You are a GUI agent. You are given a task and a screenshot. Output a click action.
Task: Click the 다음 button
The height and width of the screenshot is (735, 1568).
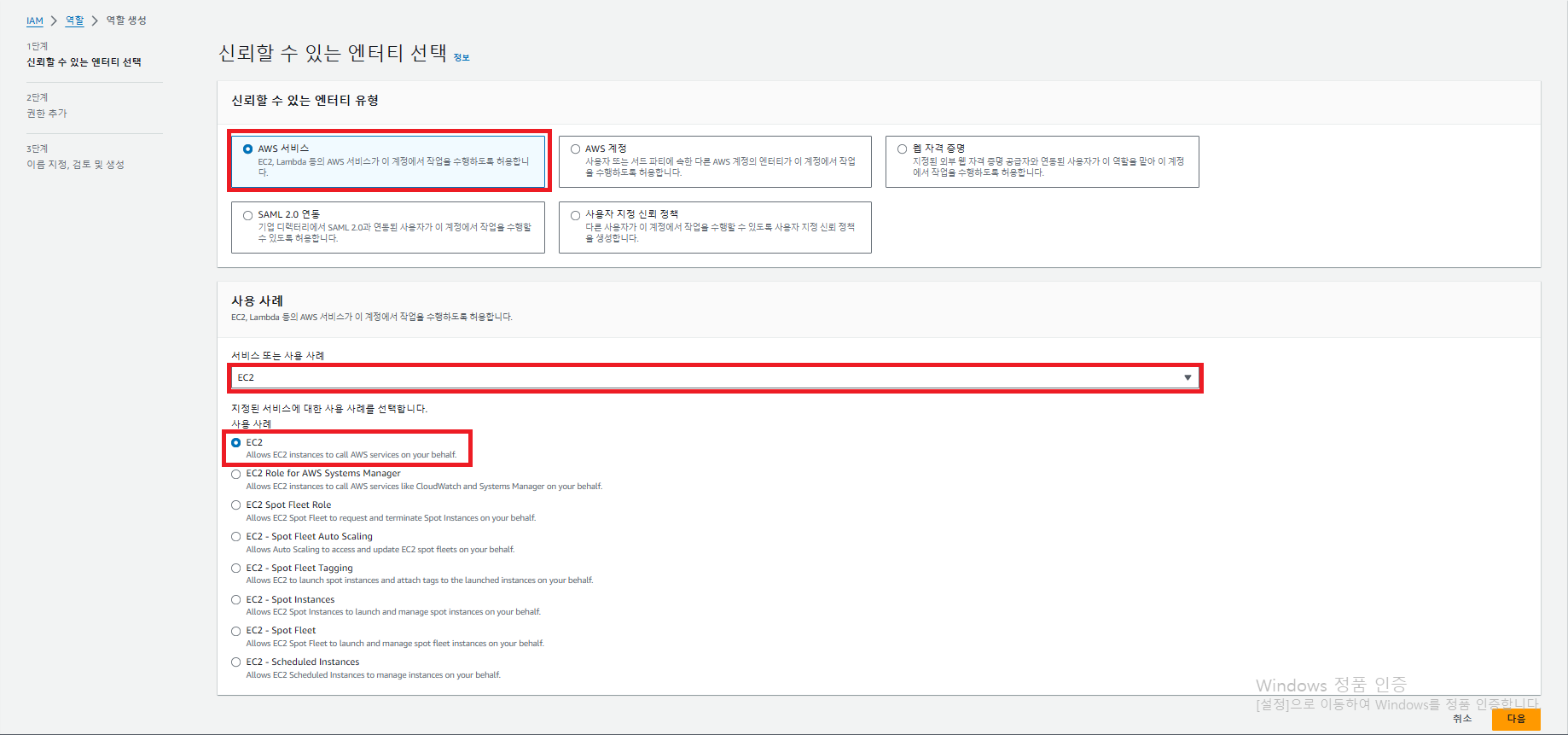tap(1516, 719)
